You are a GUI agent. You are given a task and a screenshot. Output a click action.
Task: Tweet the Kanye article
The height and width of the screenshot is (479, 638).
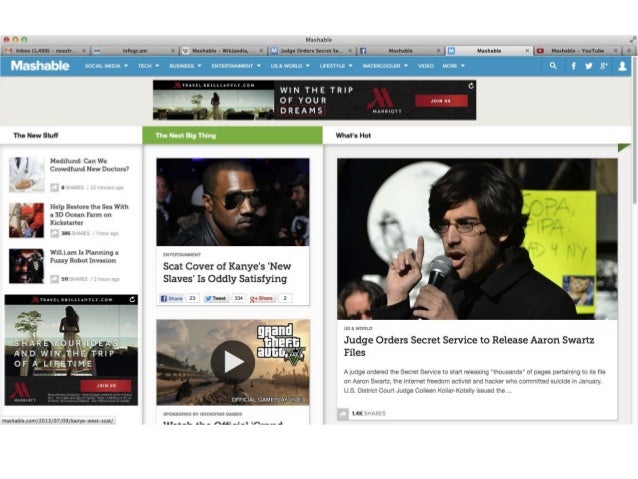point(216,298)
